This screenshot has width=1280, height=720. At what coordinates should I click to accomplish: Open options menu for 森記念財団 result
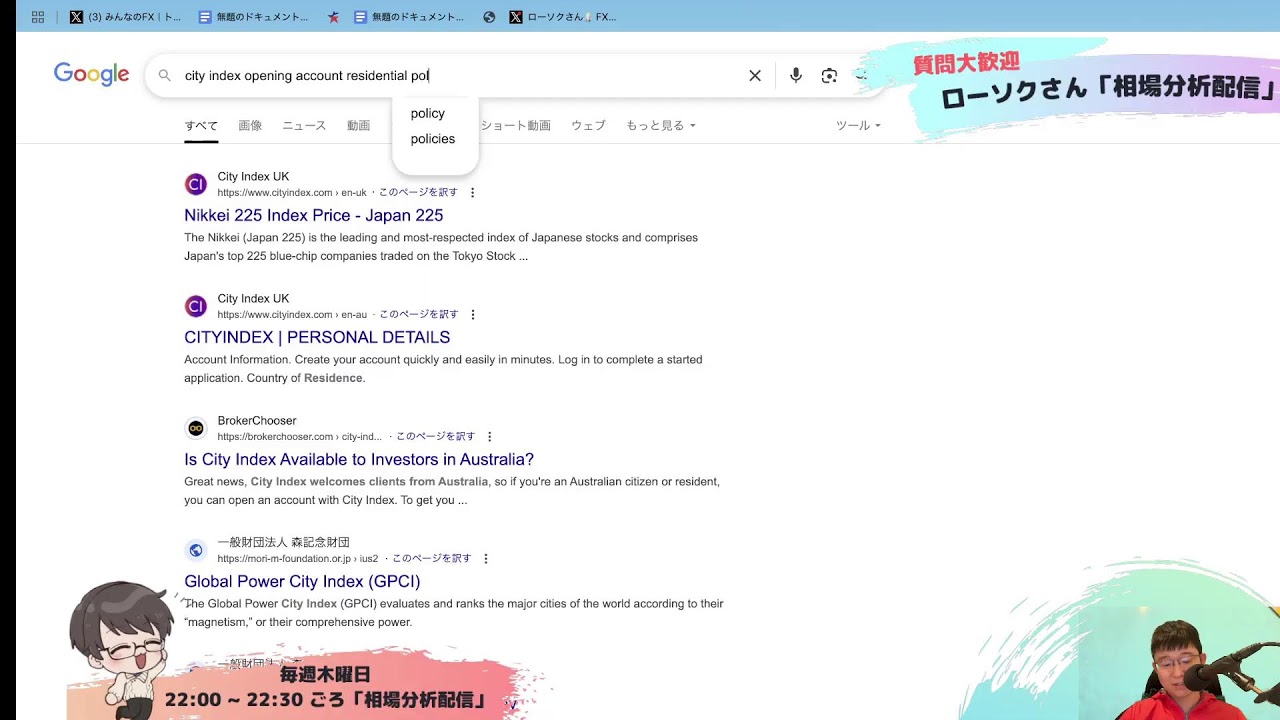[486, 559]
